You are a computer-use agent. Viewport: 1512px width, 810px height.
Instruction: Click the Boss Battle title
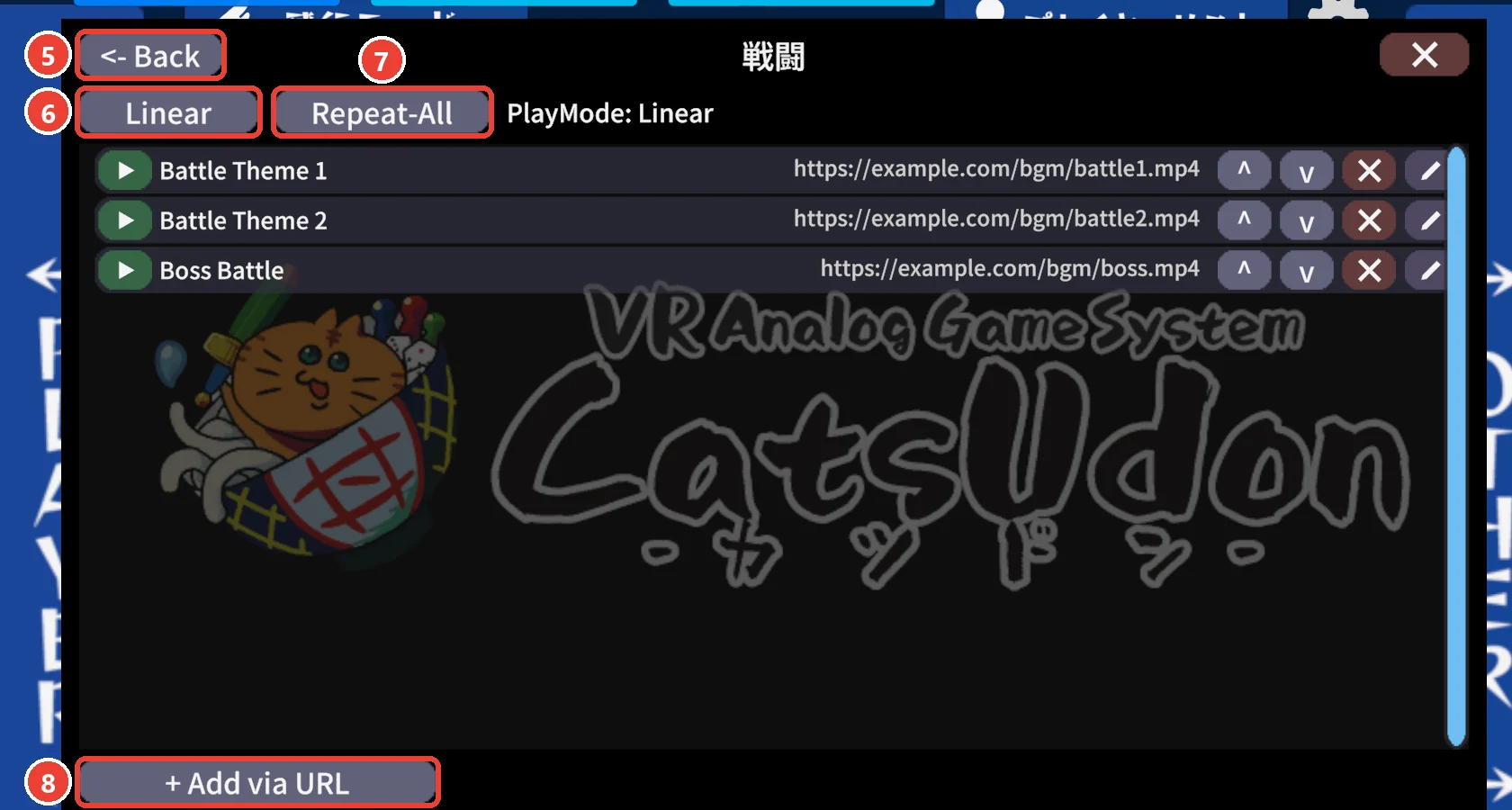point(221,271)
